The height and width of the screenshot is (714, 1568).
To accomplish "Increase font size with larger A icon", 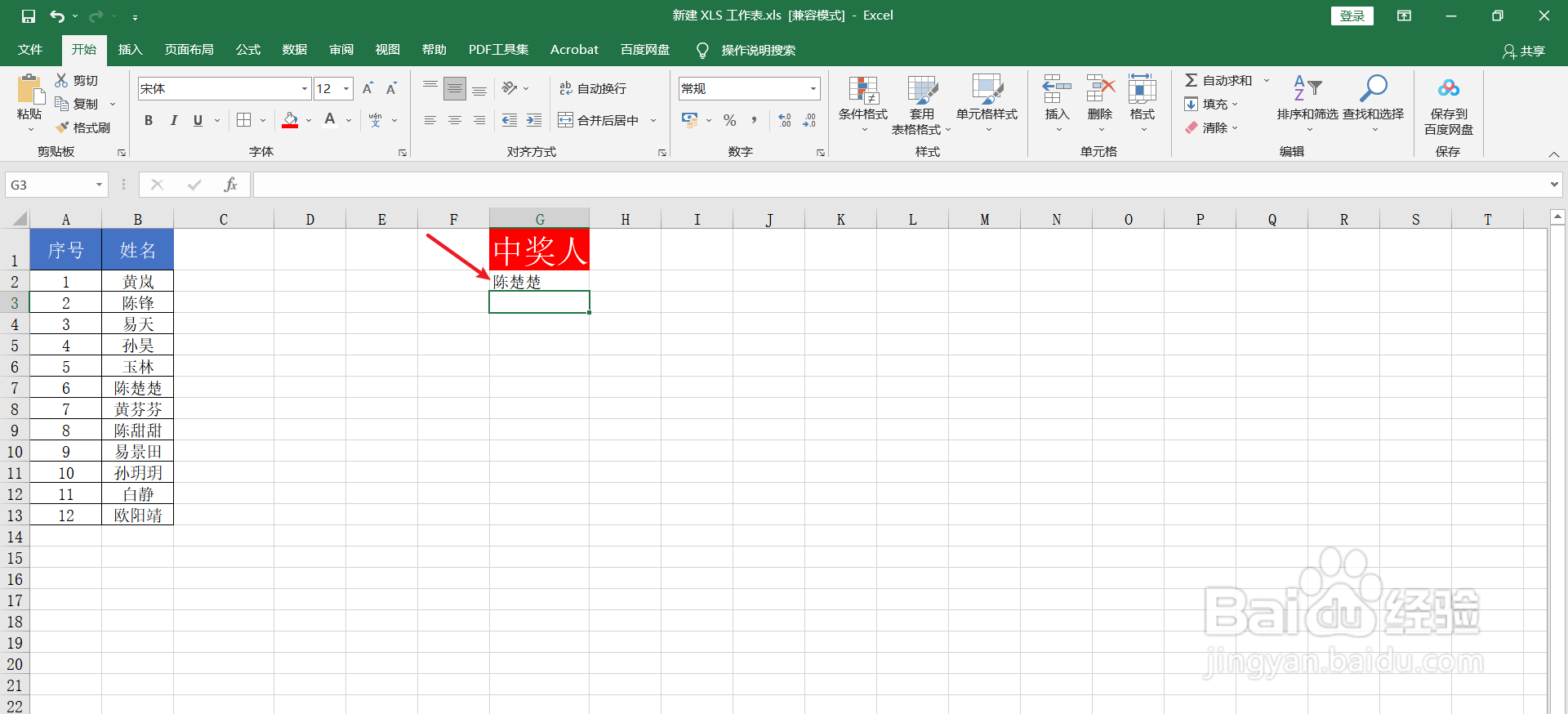I will click(x=367, y=88).
